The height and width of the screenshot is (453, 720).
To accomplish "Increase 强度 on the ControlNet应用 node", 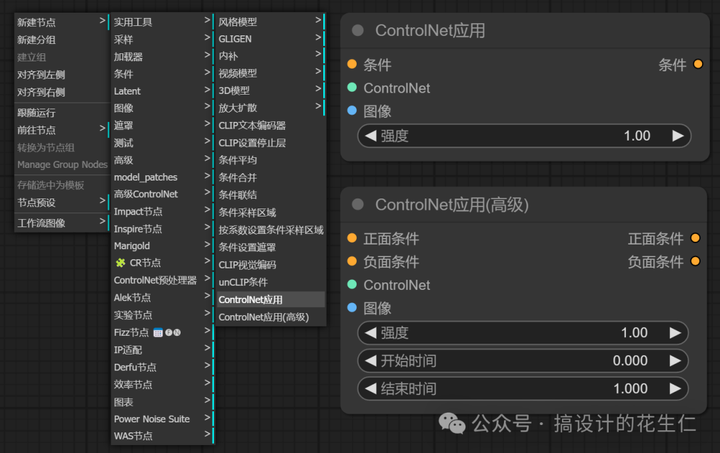I will tap(678, 136).
